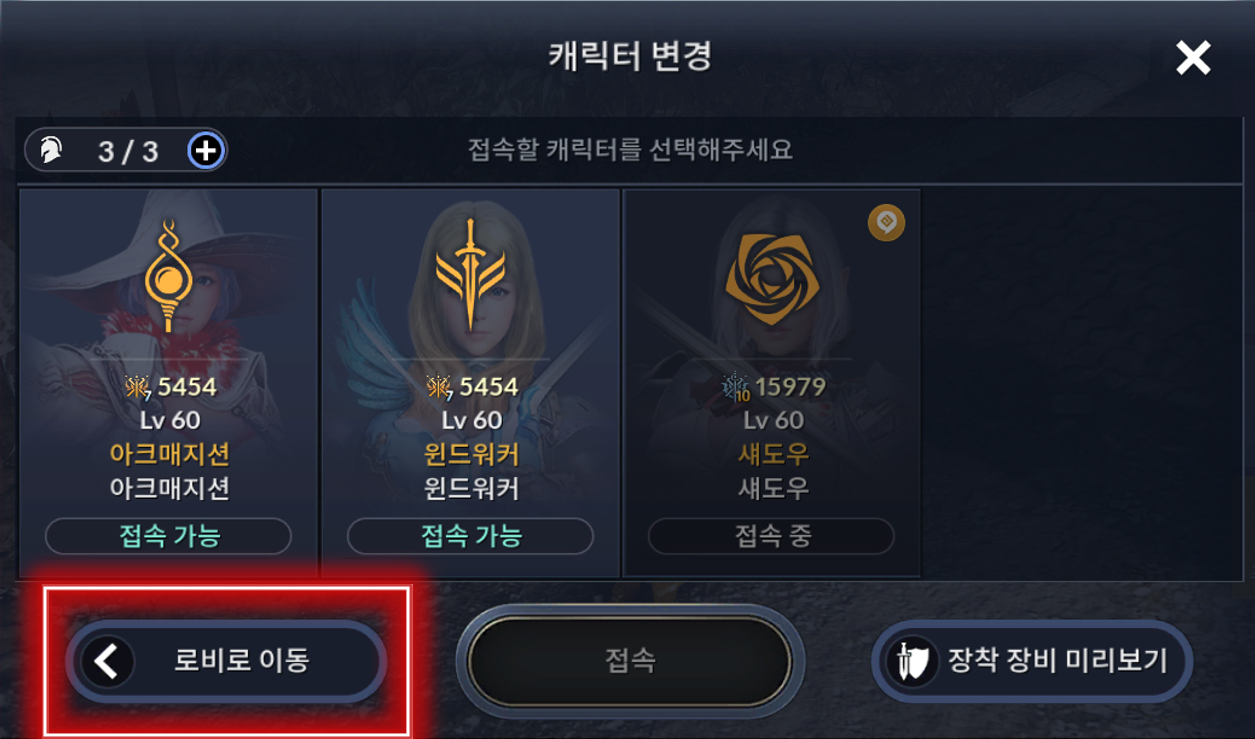The width and height of the screenshot is (1255, 739).
Task: Click 접속 가능 status under 윈드워커
Action: pyautogui.click(x=470, y=536)
